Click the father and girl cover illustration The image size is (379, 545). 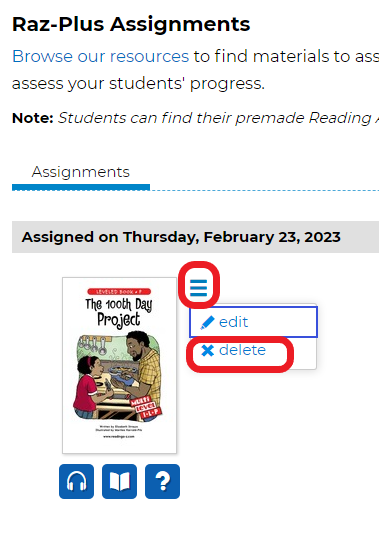(x=119, y=376)
